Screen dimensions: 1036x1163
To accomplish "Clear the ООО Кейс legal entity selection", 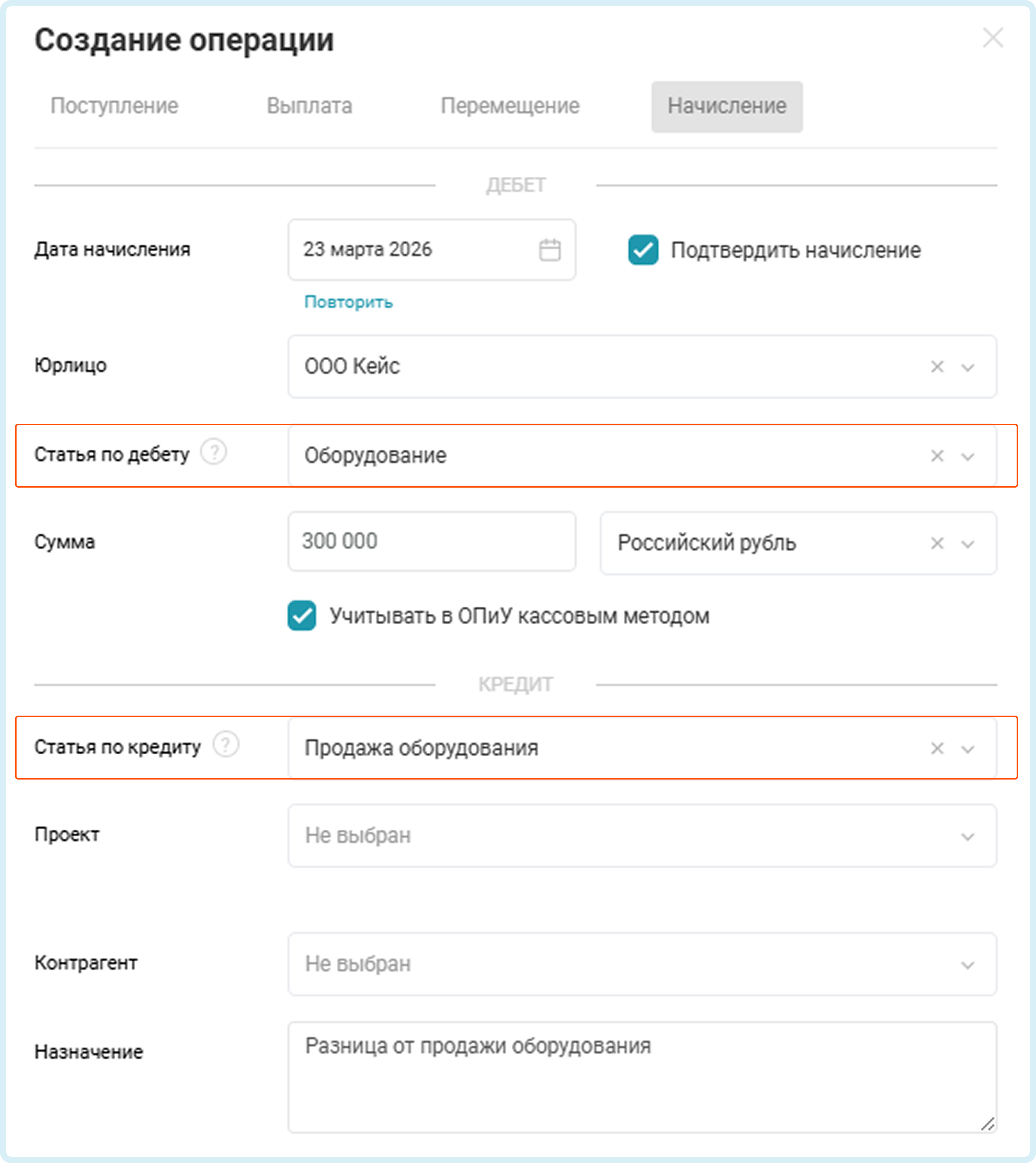I will (937, 366).
